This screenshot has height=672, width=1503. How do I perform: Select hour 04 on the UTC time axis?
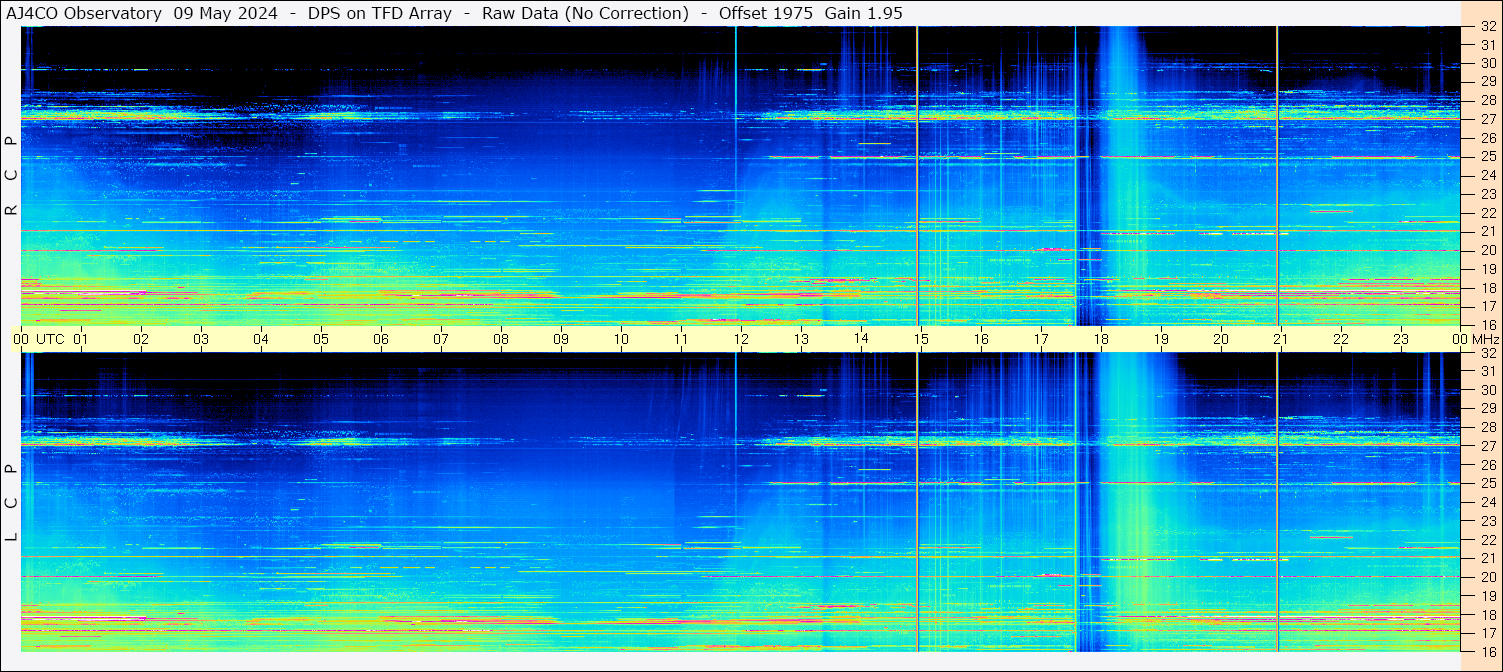pos(261,339)
